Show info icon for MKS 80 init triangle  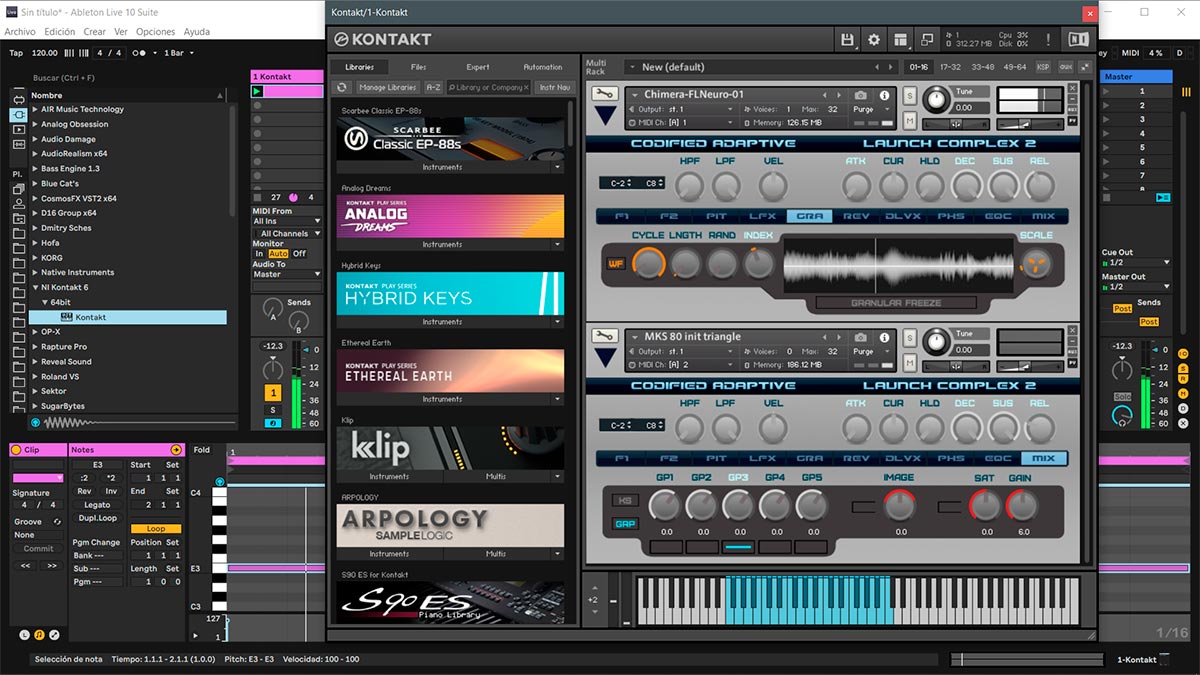884,337
